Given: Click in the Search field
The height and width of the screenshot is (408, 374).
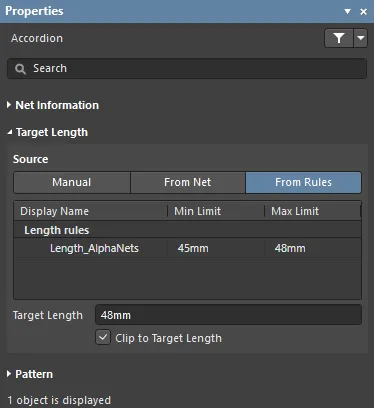Looking at the screenshot, I should (187, 69).
